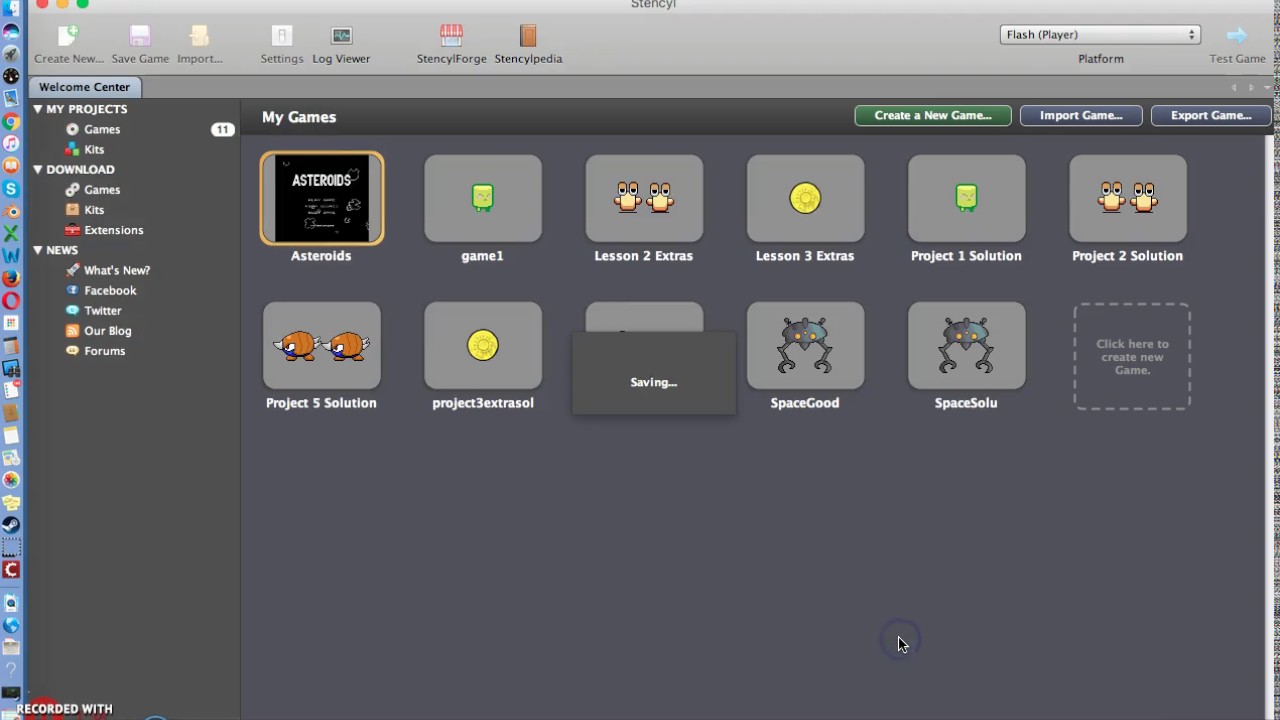
Task: Select the project3extrasol game thumbnail
Action: click(x=483, y=345)
